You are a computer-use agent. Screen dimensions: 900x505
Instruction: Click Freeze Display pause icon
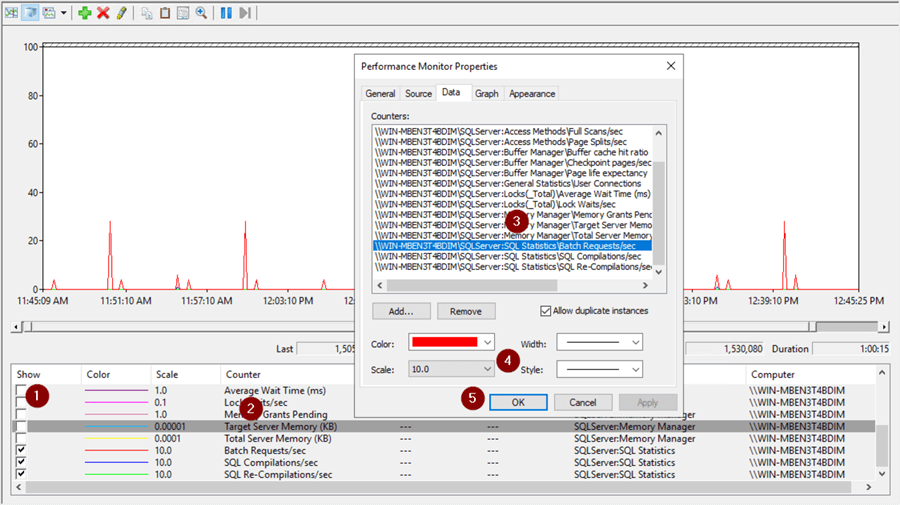(227, 13)
